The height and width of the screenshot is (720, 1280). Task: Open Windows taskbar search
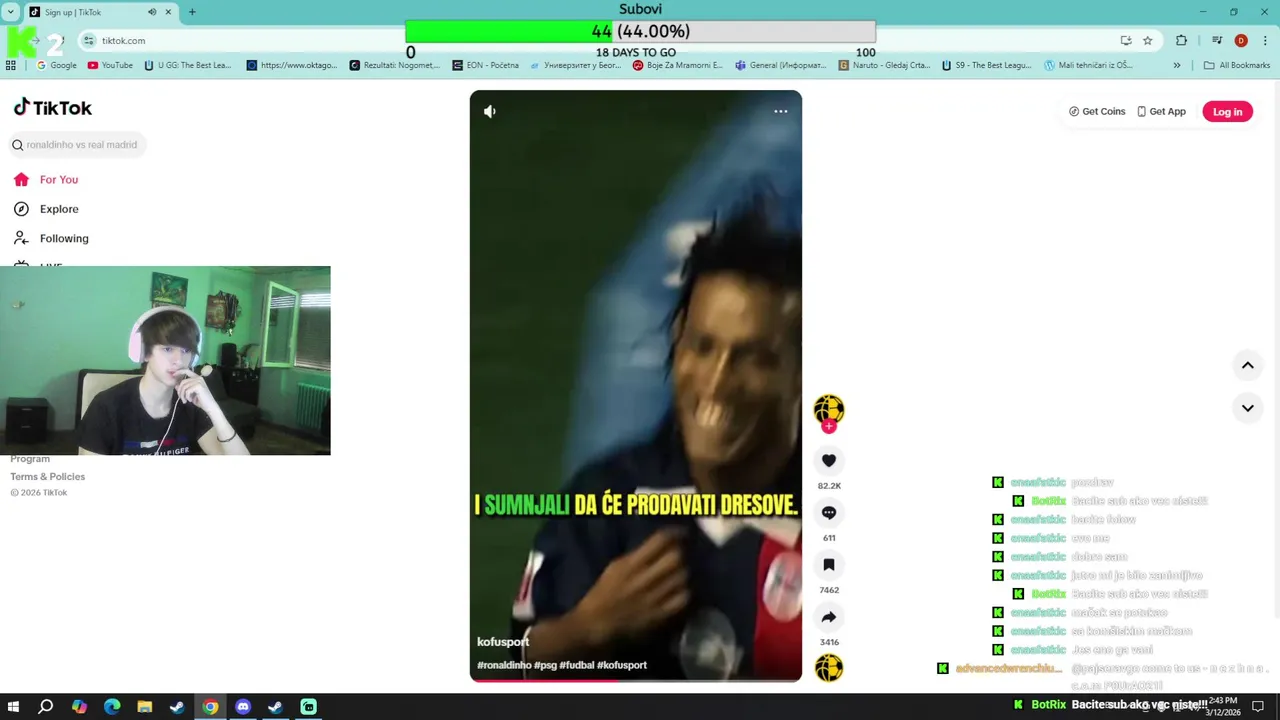pyautogui.click(x=46, y=707)
